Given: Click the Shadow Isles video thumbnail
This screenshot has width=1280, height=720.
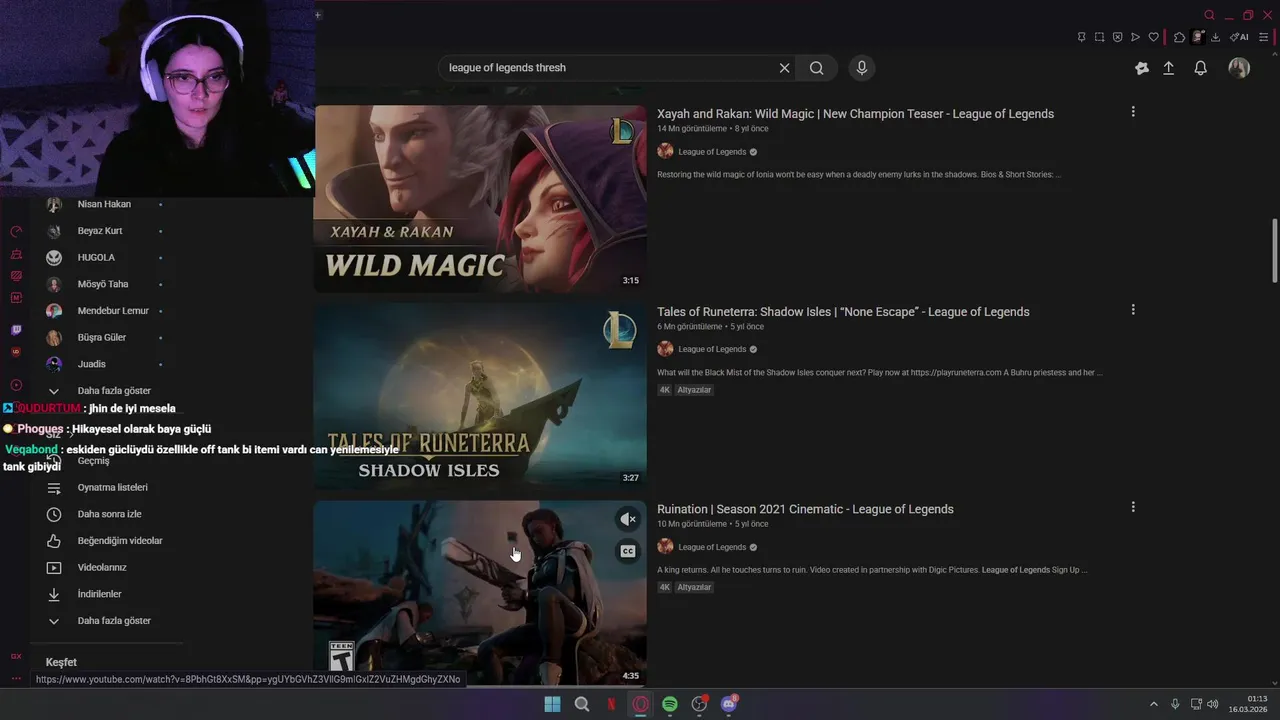Looking at the screenshot, I should coord(480,396).
